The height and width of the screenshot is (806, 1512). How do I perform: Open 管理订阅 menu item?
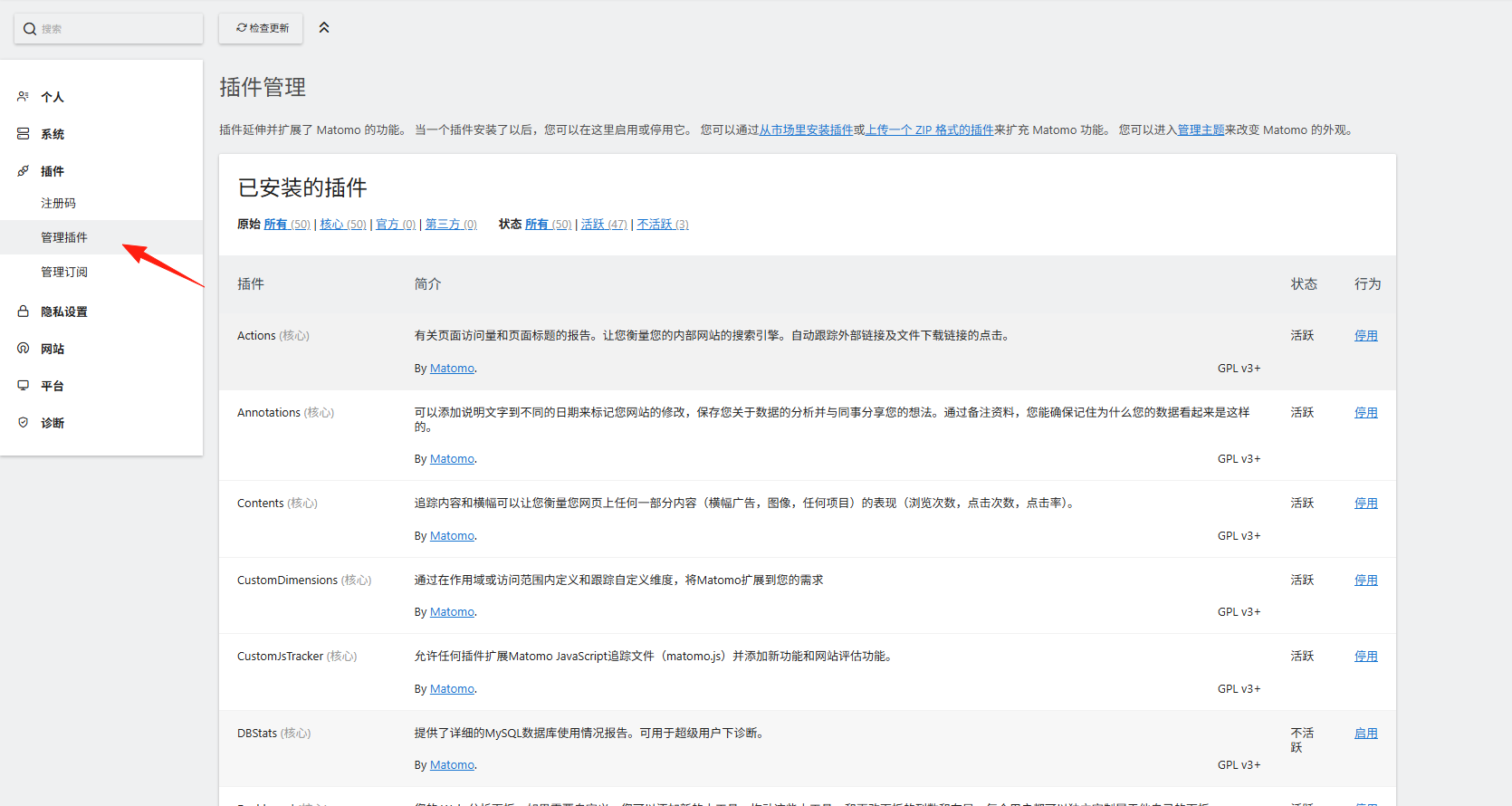(x=64, y=272)
